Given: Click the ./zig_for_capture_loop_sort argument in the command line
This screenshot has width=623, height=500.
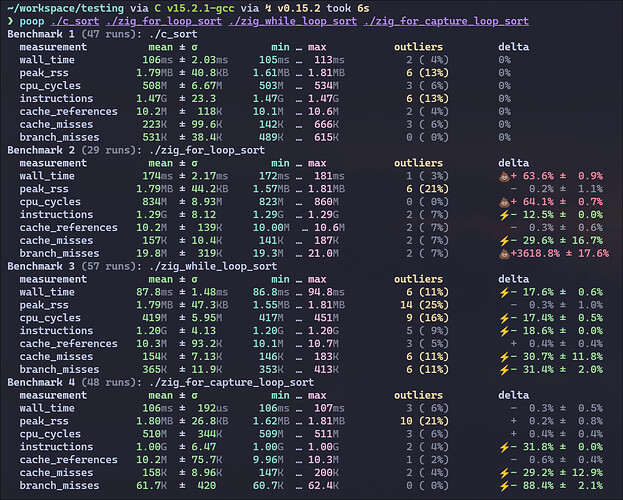Looking at the screenshot, I should (x=446, y=20).
